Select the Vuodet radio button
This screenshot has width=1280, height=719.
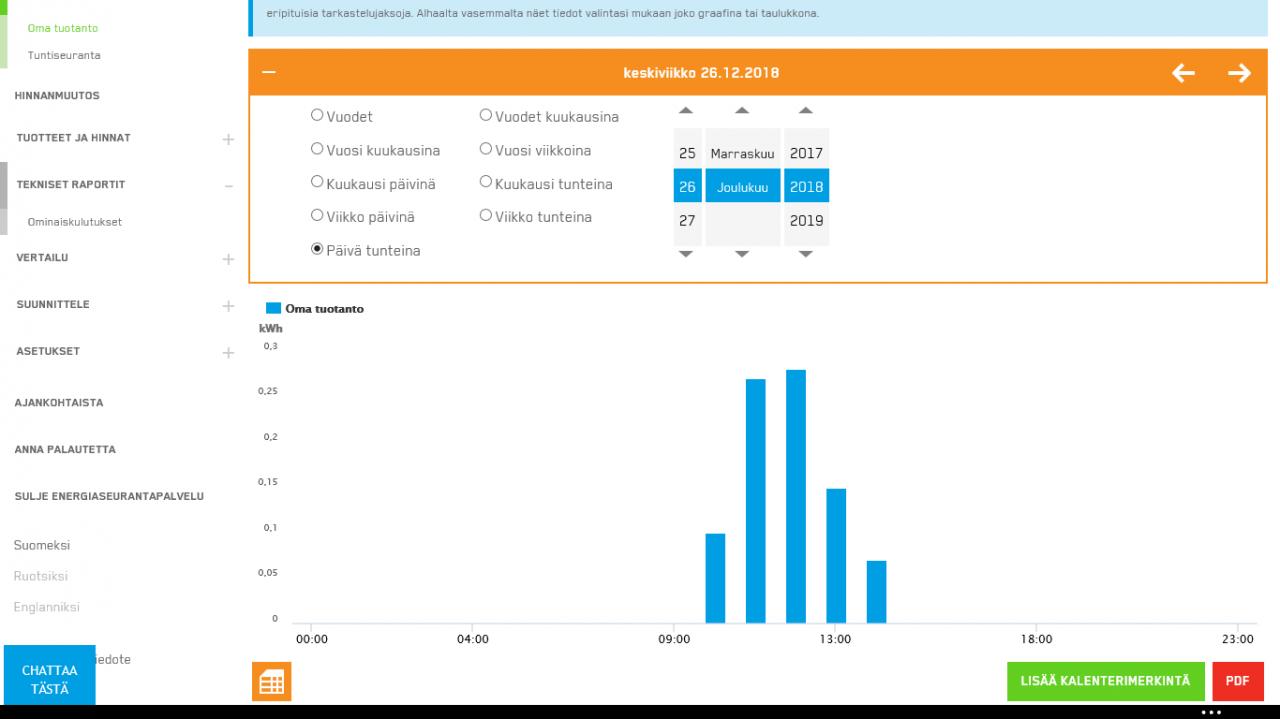pyautogui.click(x=317, y=115)
